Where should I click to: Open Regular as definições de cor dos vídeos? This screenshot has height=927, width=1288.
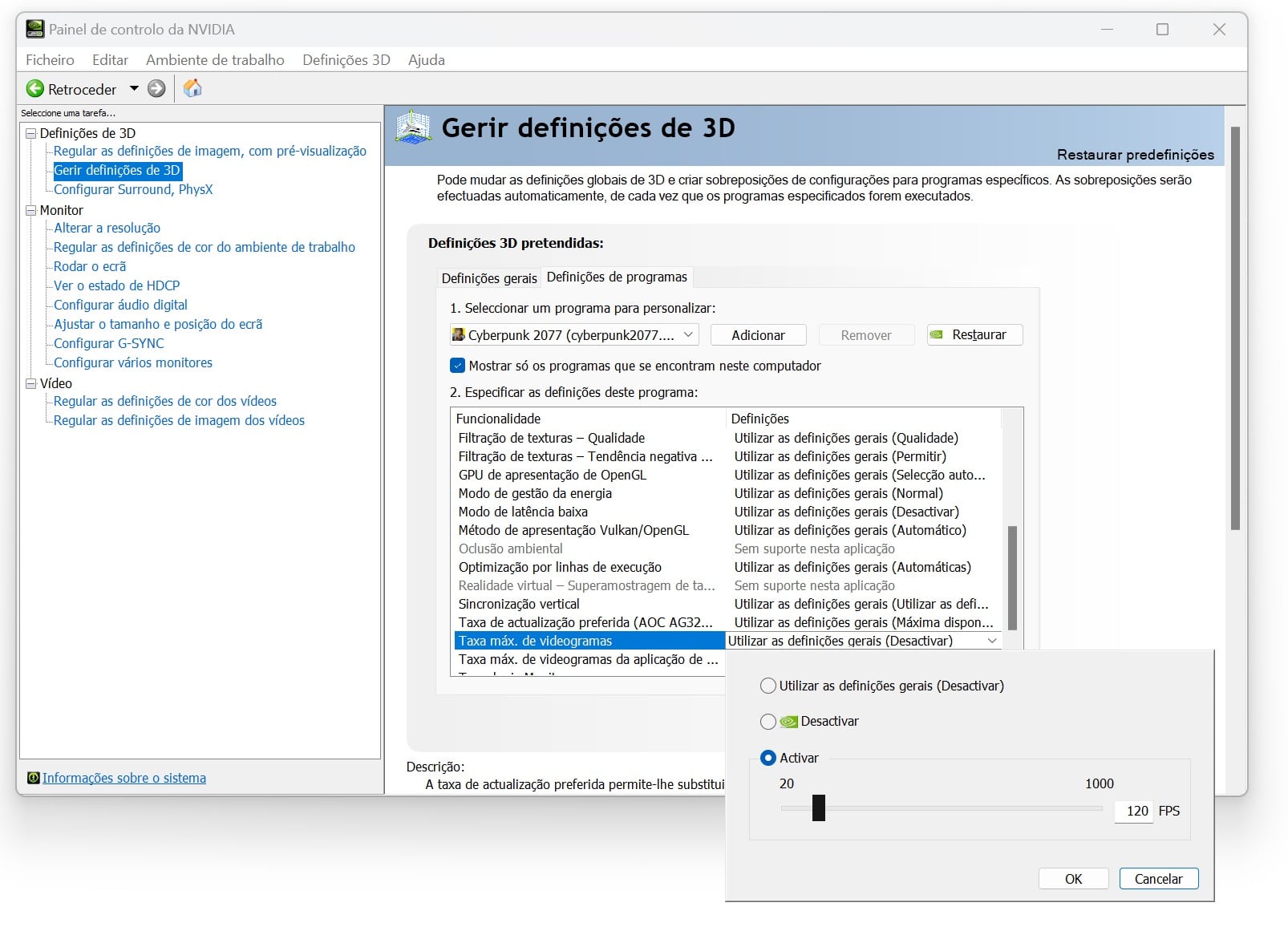[165, 401]
